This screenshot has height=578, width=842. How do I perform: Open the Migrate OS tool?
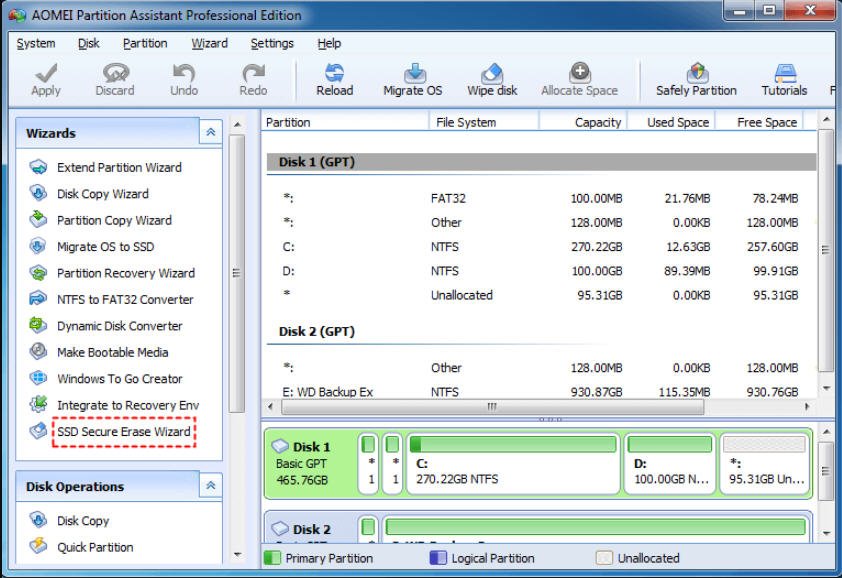(x=413, y=80)
